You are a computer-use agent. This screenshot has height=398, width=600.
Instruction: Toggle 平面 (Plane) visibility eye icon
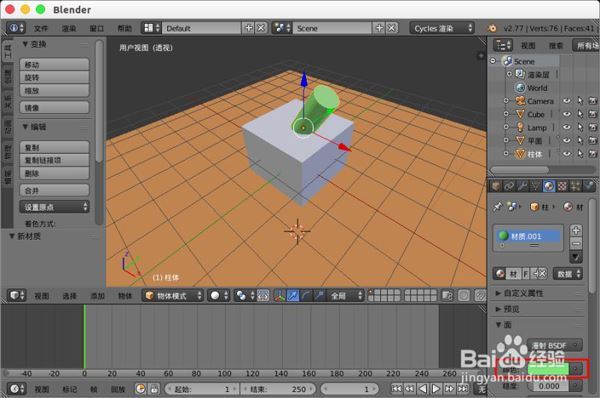tap(567, 140)
